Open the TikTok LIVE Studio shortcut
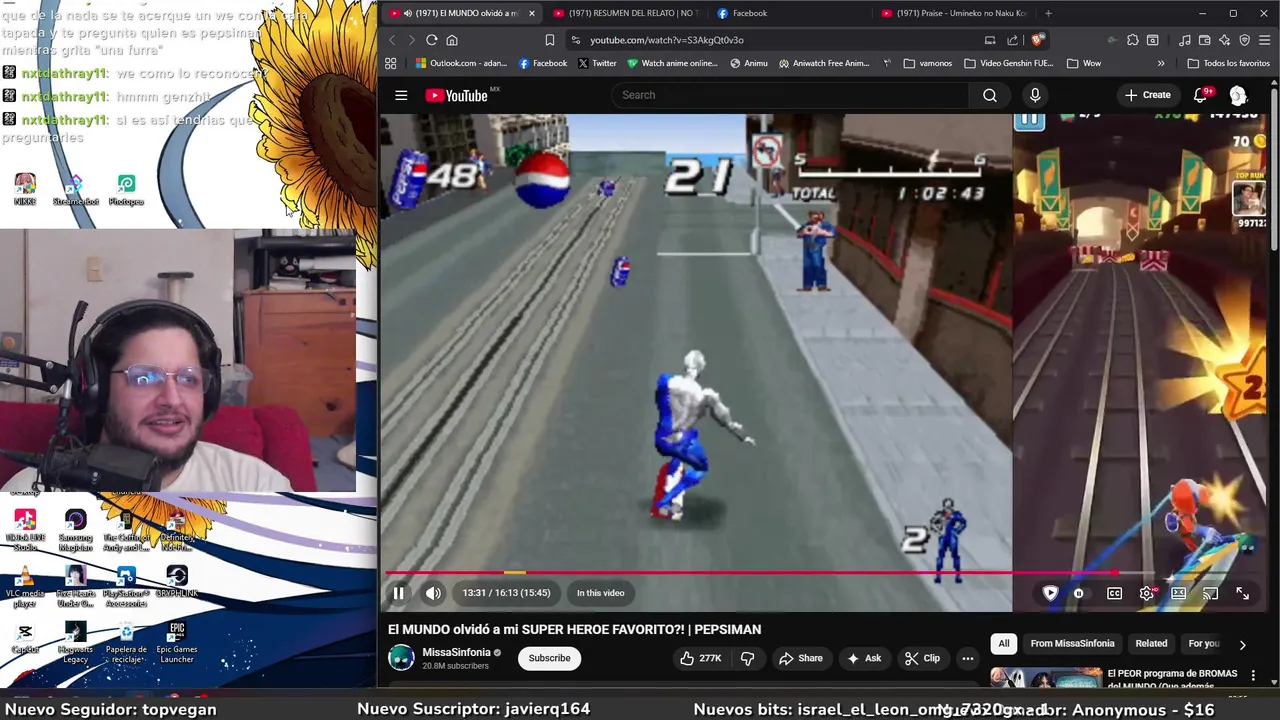1280x720 pixels. 25,530
